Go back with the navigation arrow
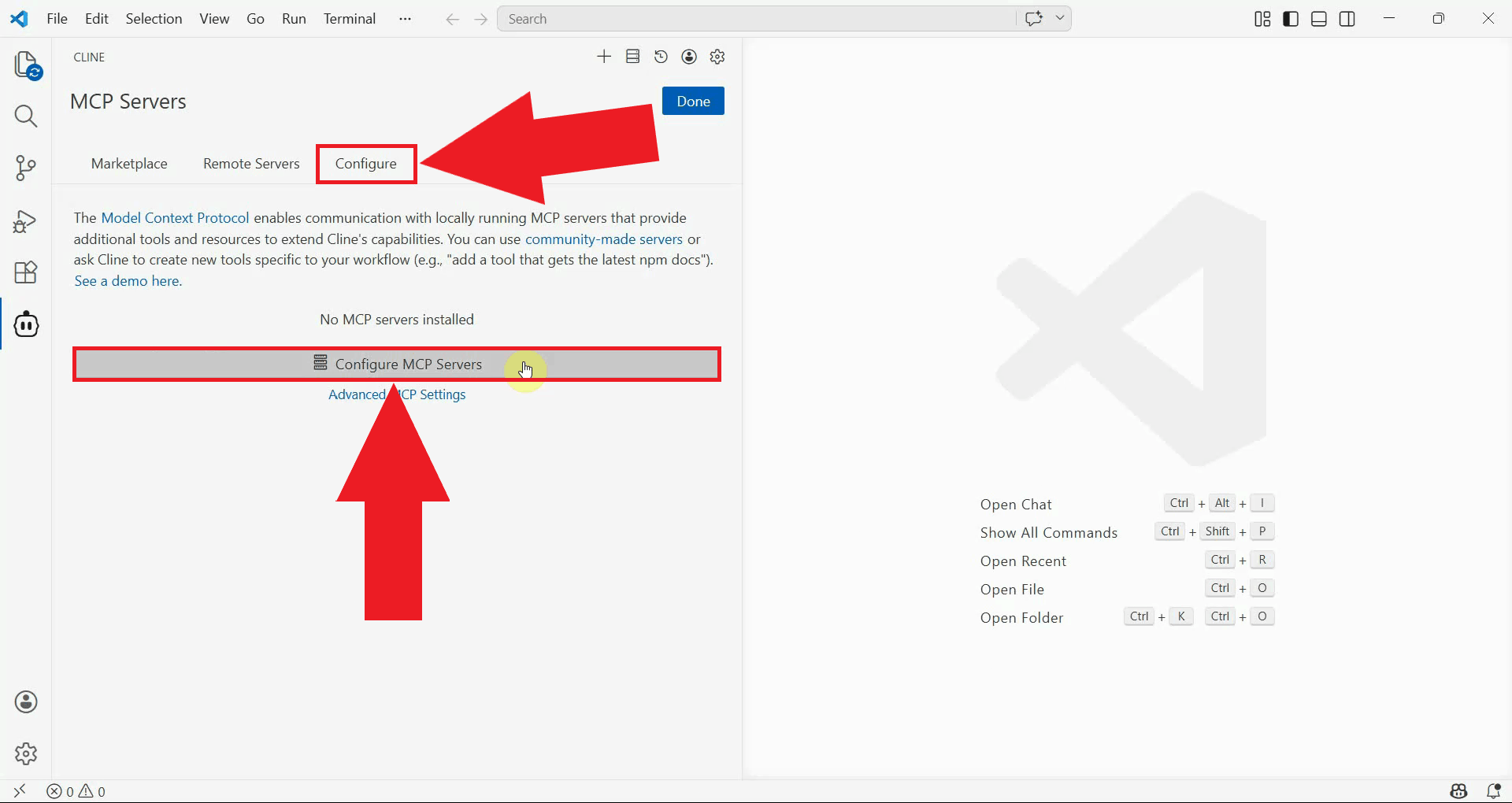Image resolution: width=1512 pixels, height=803 pixels. (452, 20)
